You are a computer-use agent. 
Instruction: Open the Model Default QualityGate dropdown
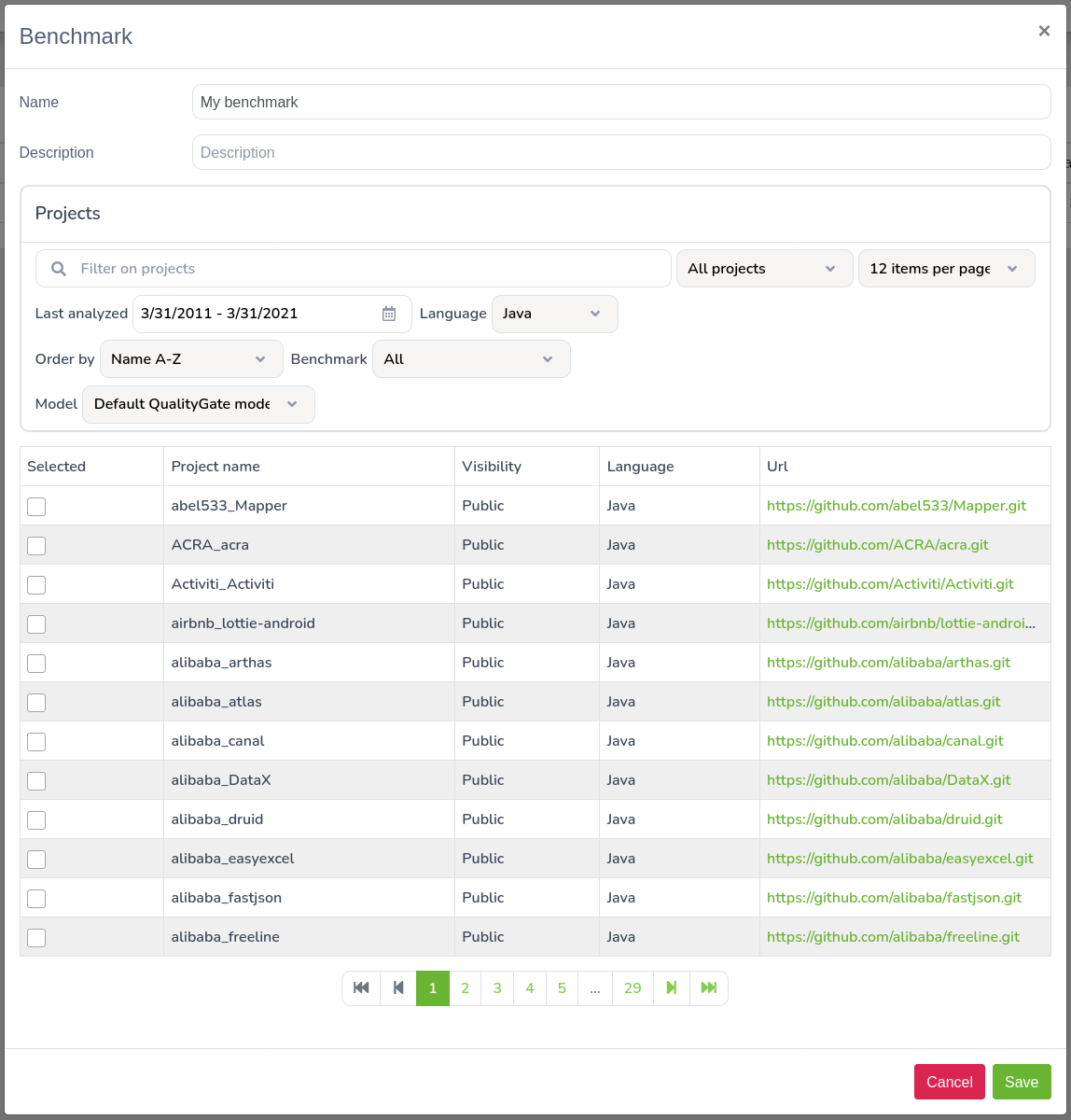point(199,404)
